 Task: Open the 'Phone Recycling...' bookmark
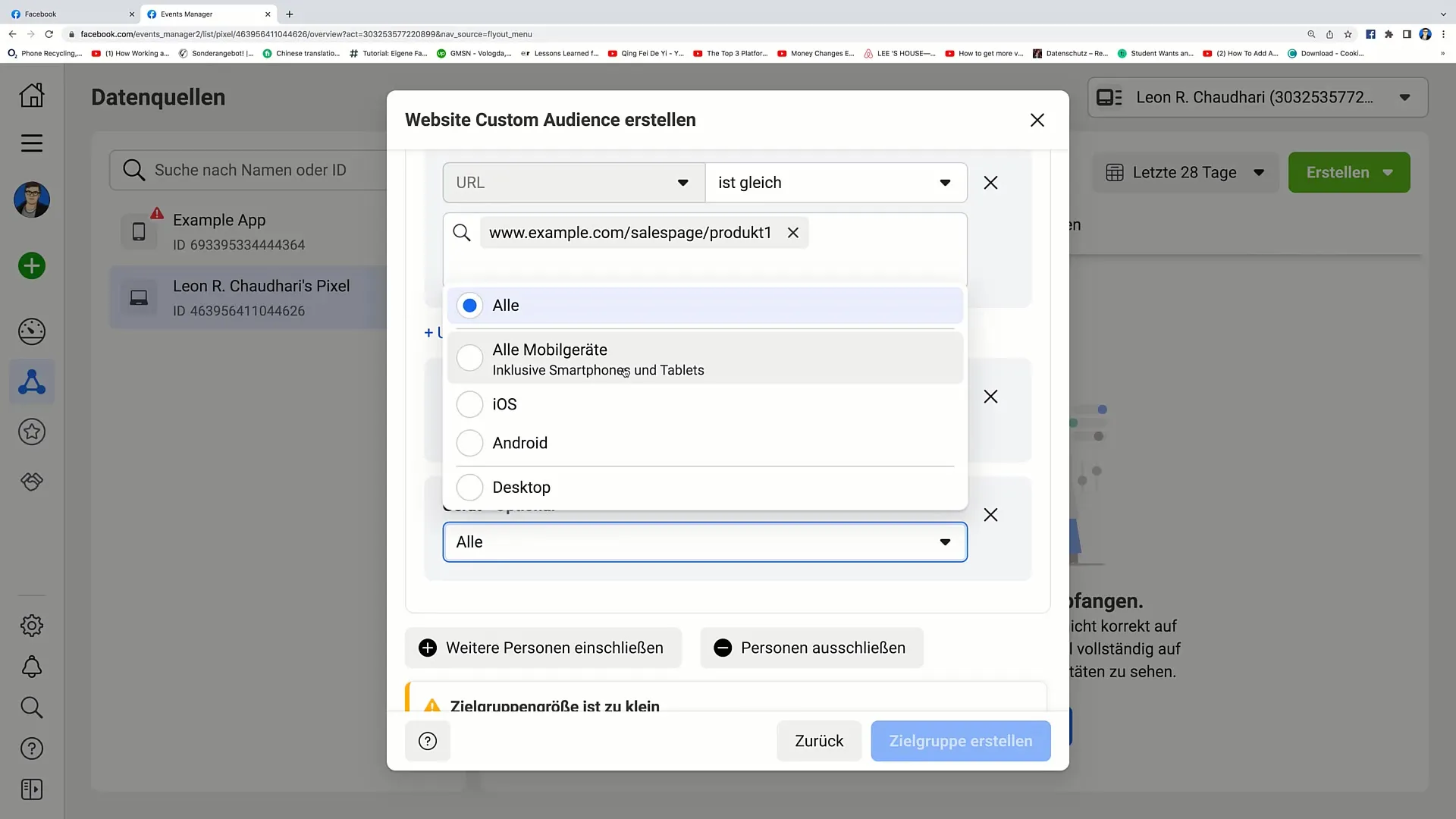coord(45,54)
